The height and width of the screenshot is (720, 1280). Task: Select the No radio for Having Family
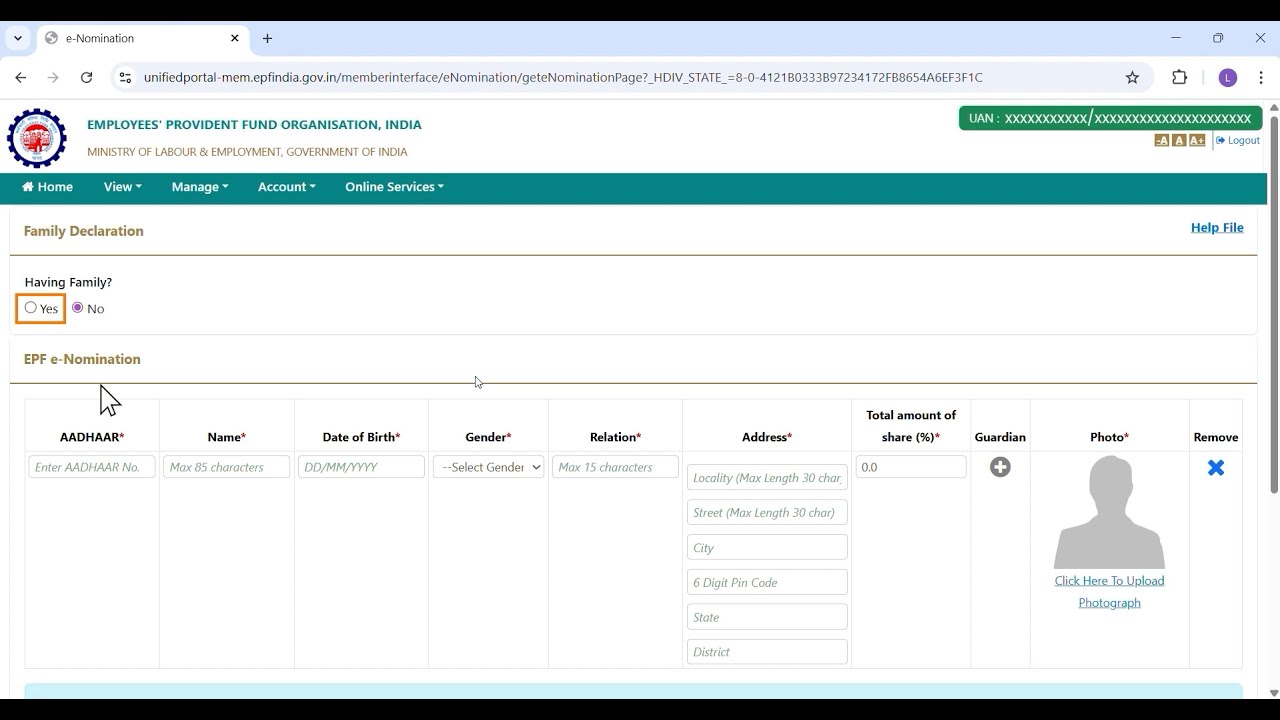pyautogui.click(x=78, y=308)
